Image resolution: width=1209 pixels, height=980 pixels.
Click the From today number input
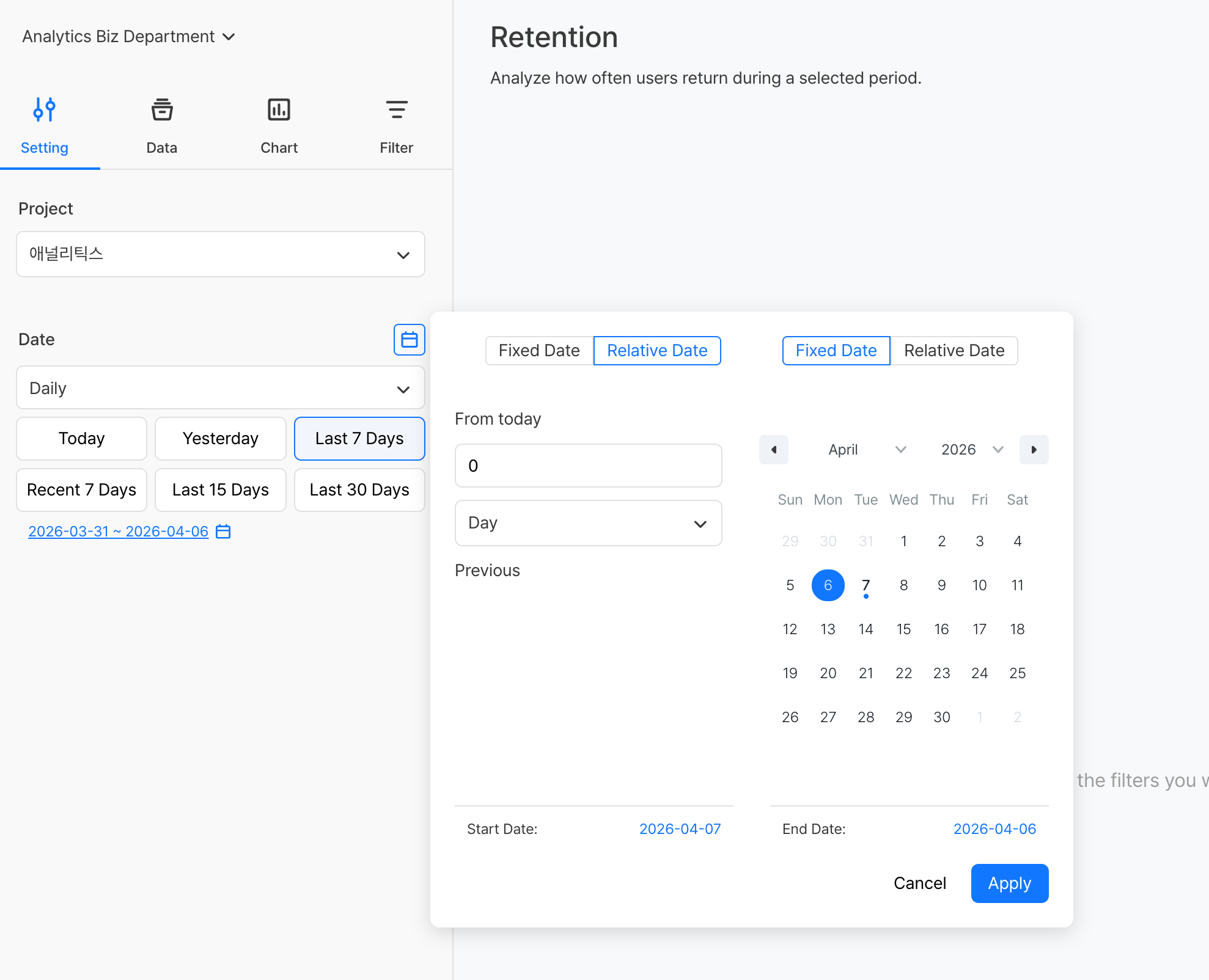[588, 466]
